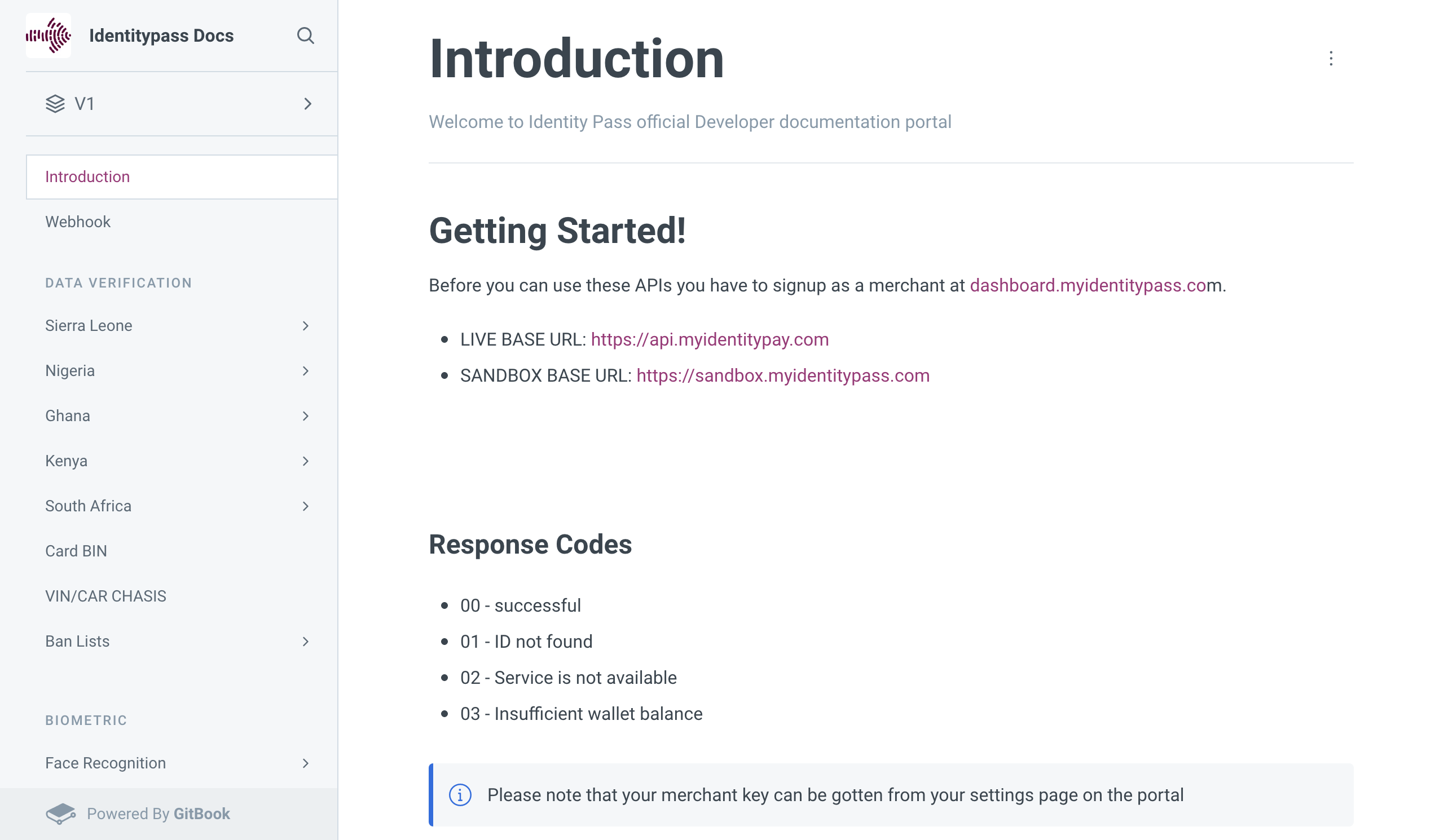This screenshot has width=1444, height=840.
Task: Open the dashboard.myidentitypass.com link
Action: point(1088,285)
